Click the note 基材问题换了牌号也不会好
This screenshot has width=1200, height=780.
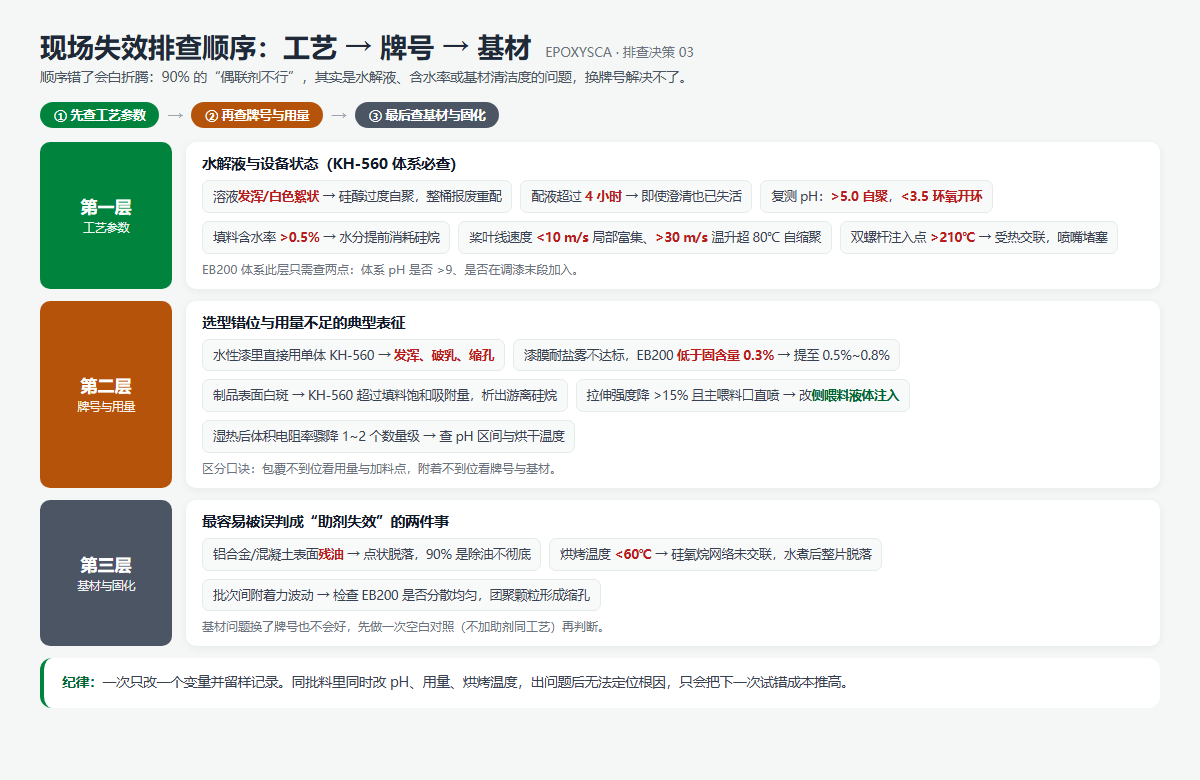403,627
